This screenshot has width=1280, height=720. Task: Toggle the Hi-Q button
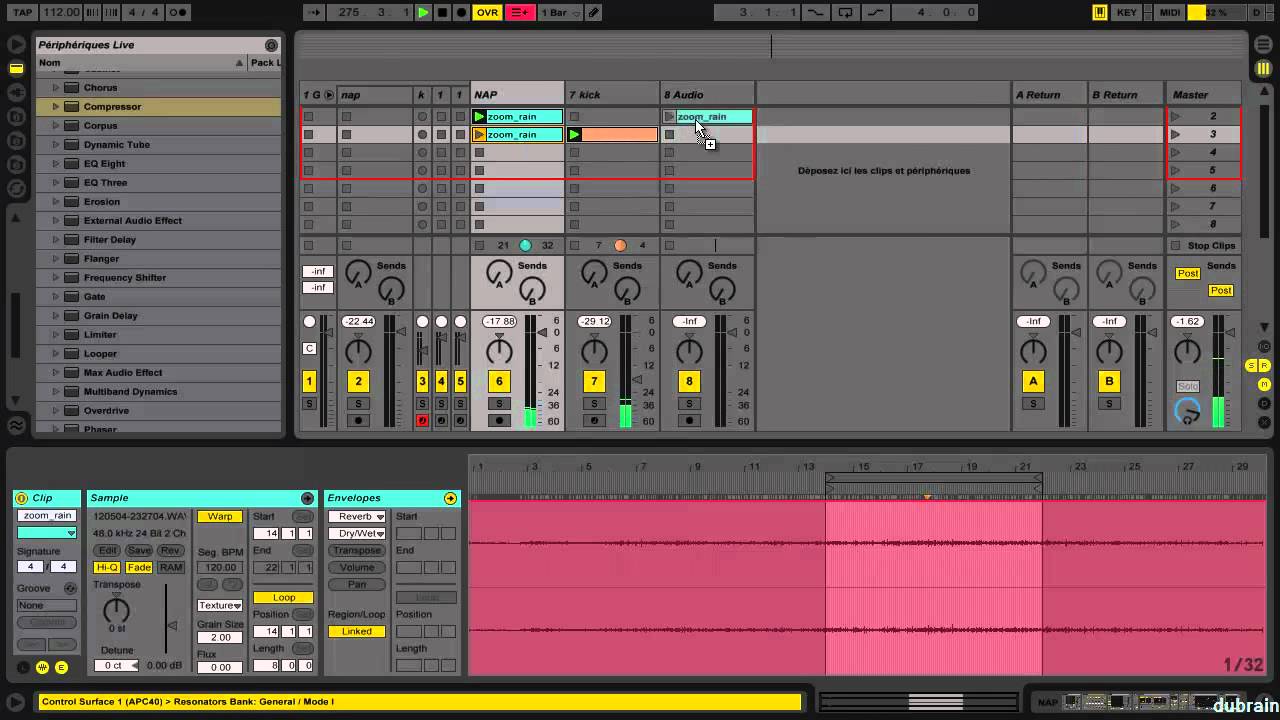point(107,567)
